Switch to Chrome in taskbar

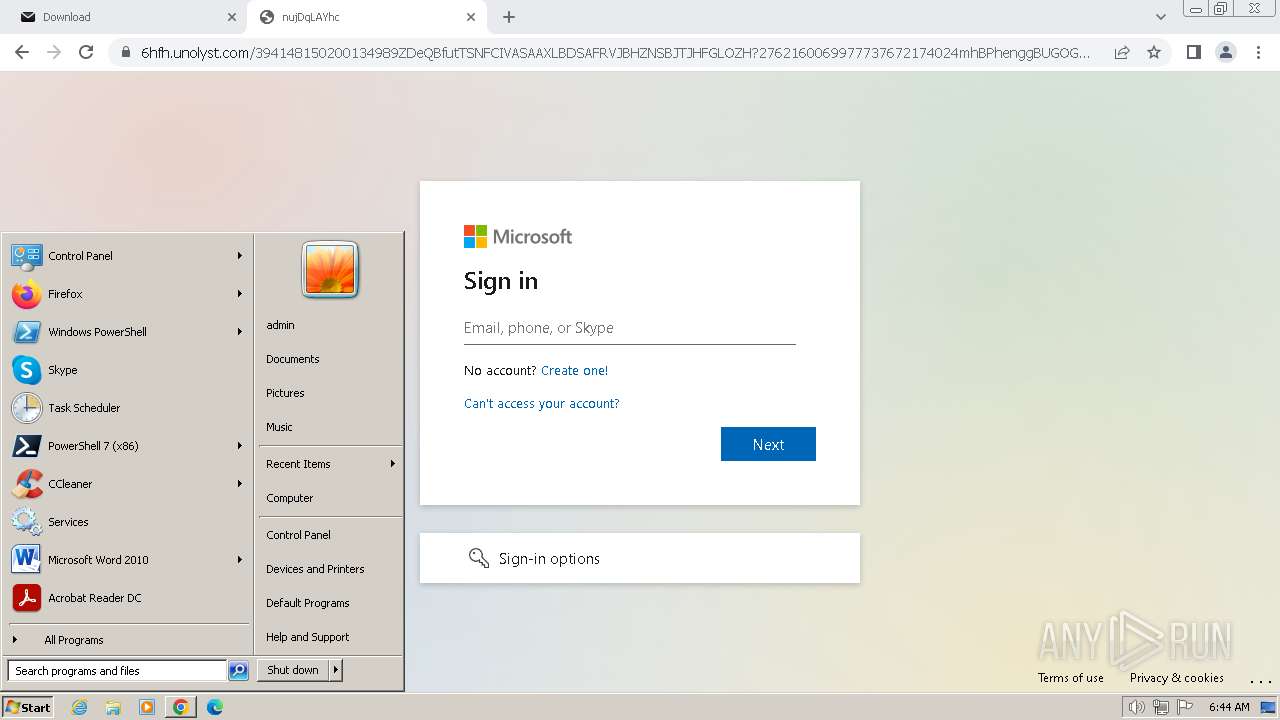181,707
